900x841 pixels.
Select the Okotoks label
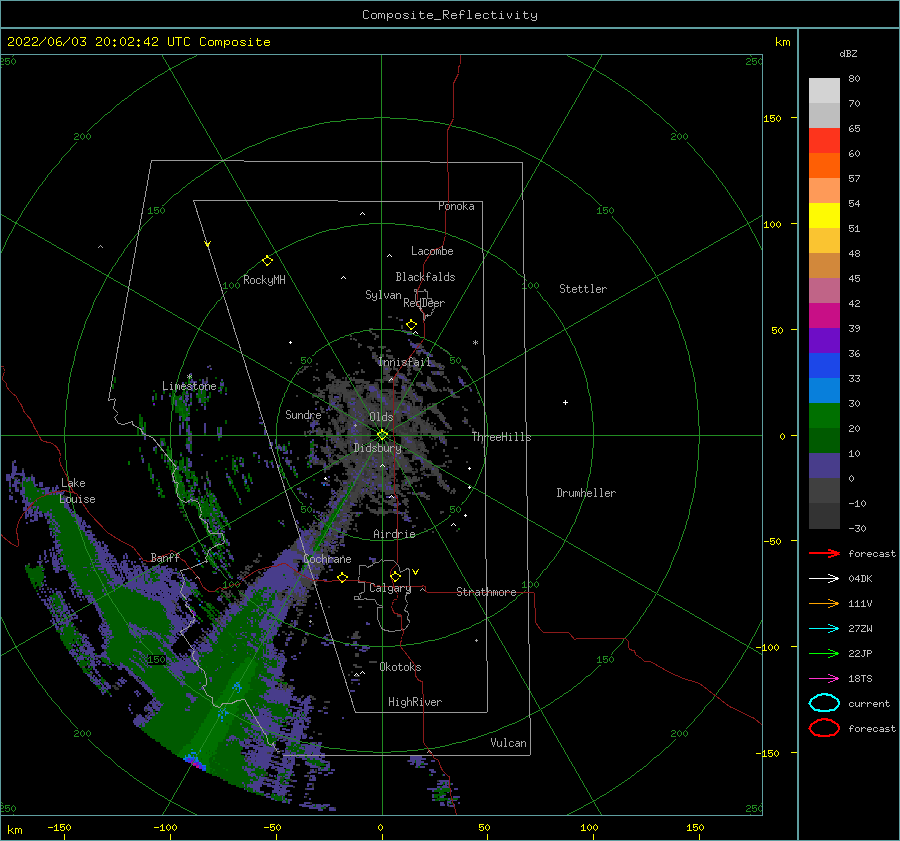click(x=400, y=667)
